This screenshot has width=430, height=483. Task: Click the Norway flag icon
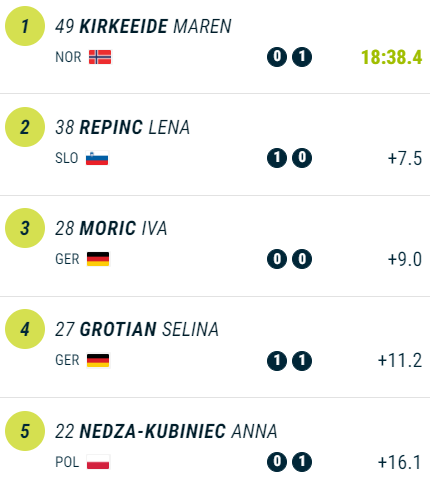[100, 57]
